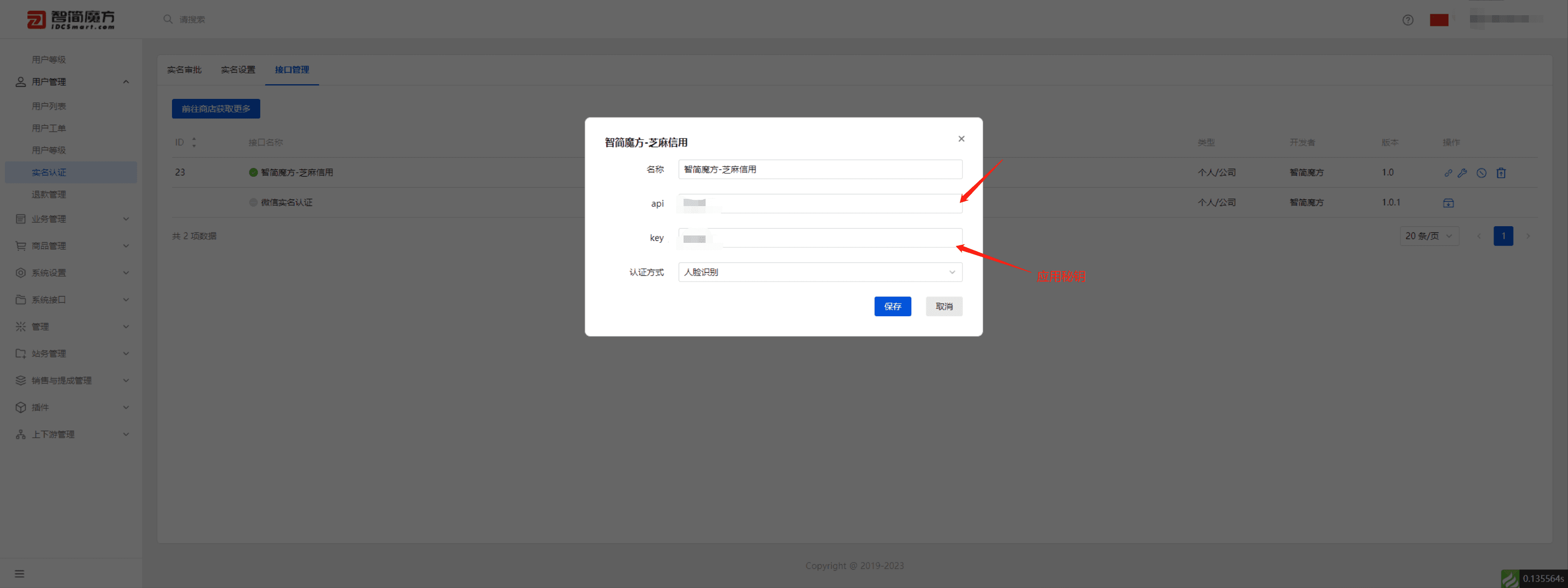Screen dimensions: 1568x588
Task: Click the 前往商店获取更多 button
Action: point(216,108)
